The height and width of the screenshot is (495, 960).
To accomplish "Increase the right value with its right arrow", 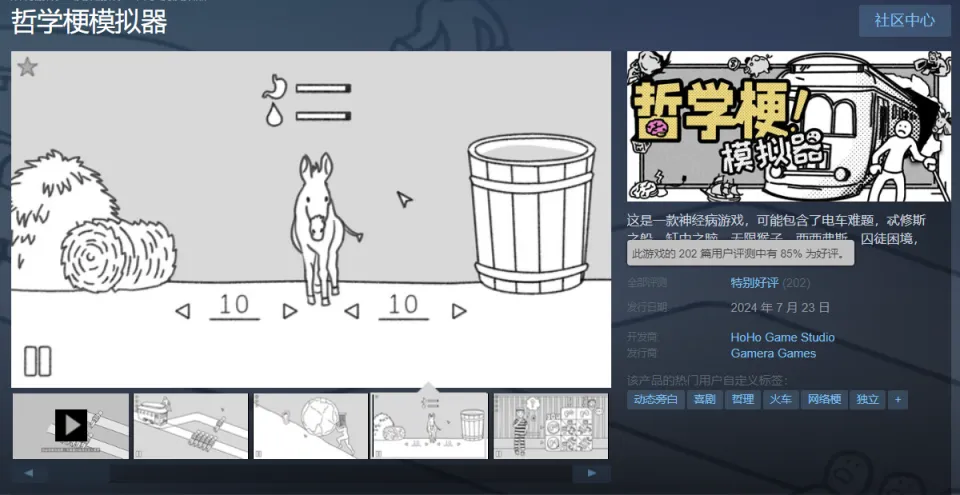I will 459,311.
